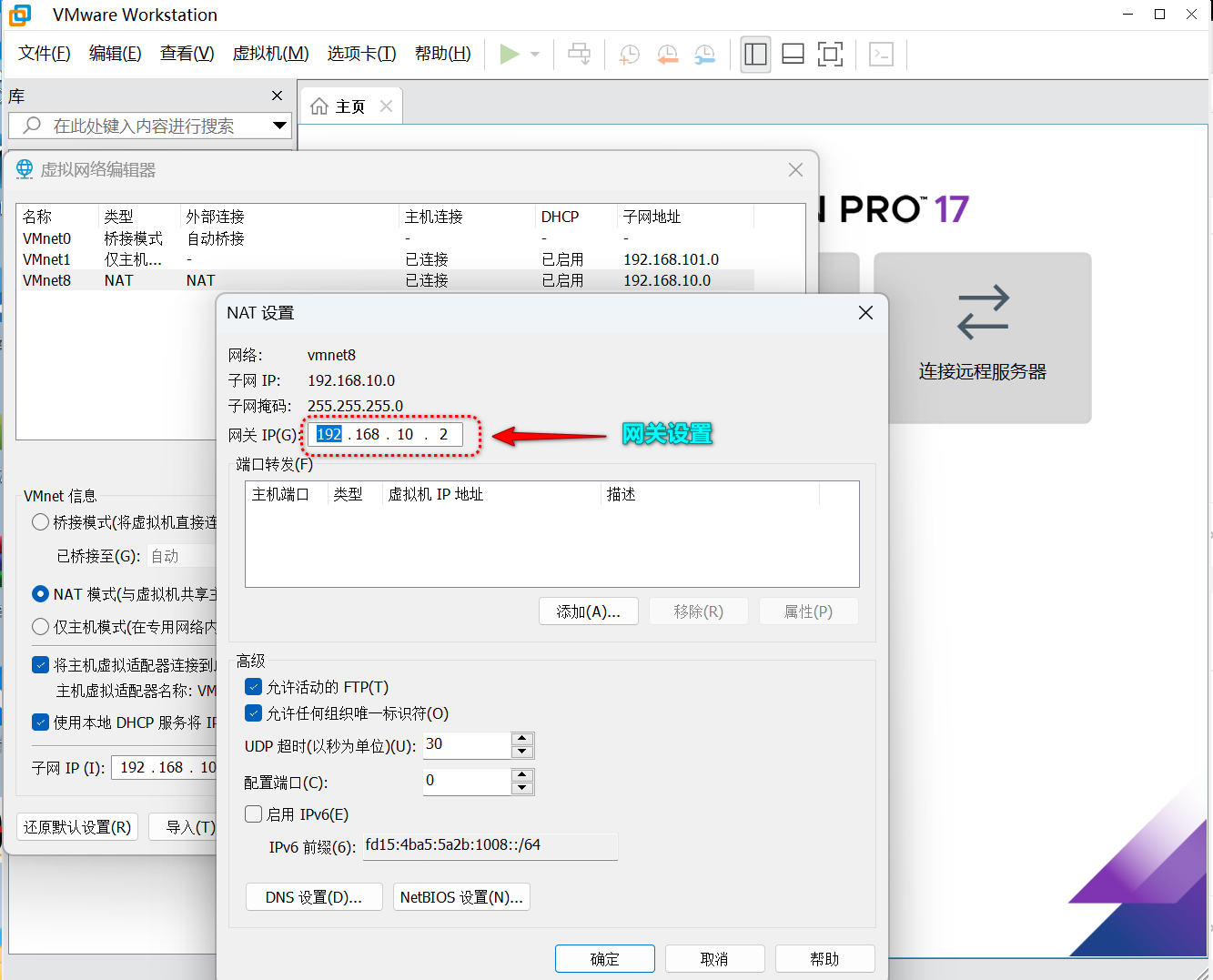Increase 配置端口 value with up arrow
This screenshot has height=980, width=1213.
click(522, 775)
